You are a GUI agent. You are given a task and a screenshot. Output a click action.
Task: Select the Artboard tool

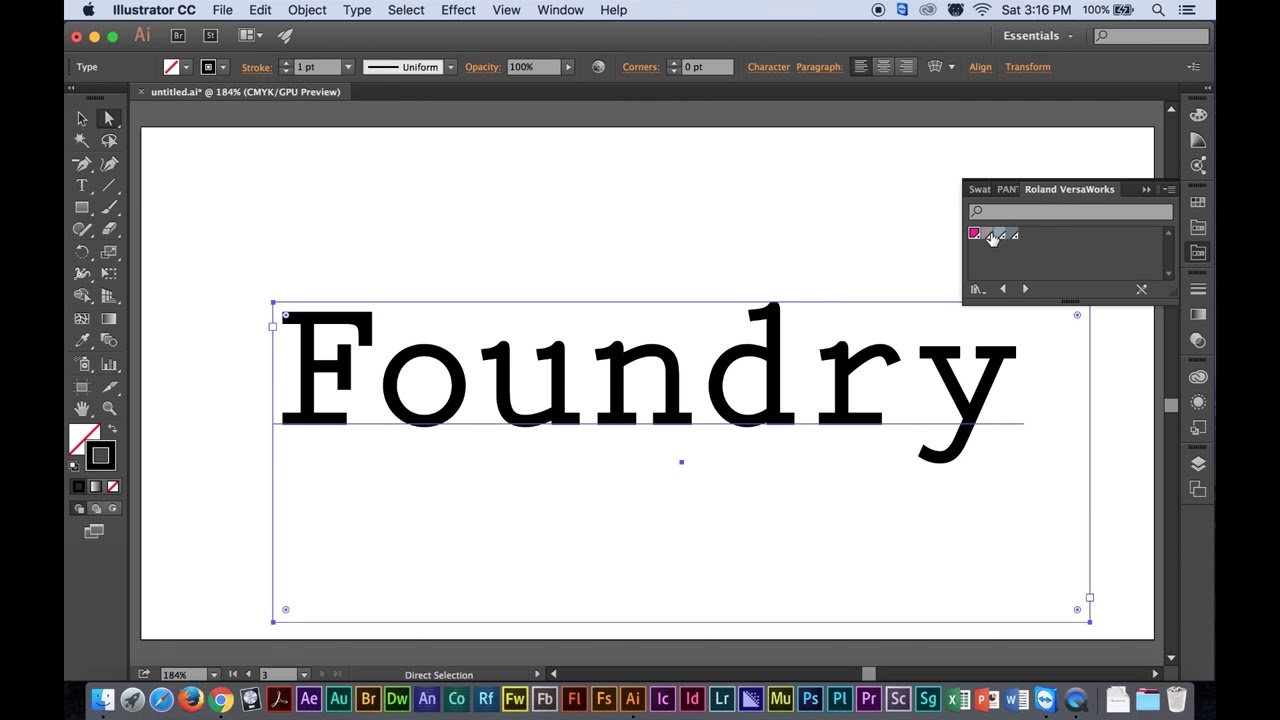(x=82, y=386)
